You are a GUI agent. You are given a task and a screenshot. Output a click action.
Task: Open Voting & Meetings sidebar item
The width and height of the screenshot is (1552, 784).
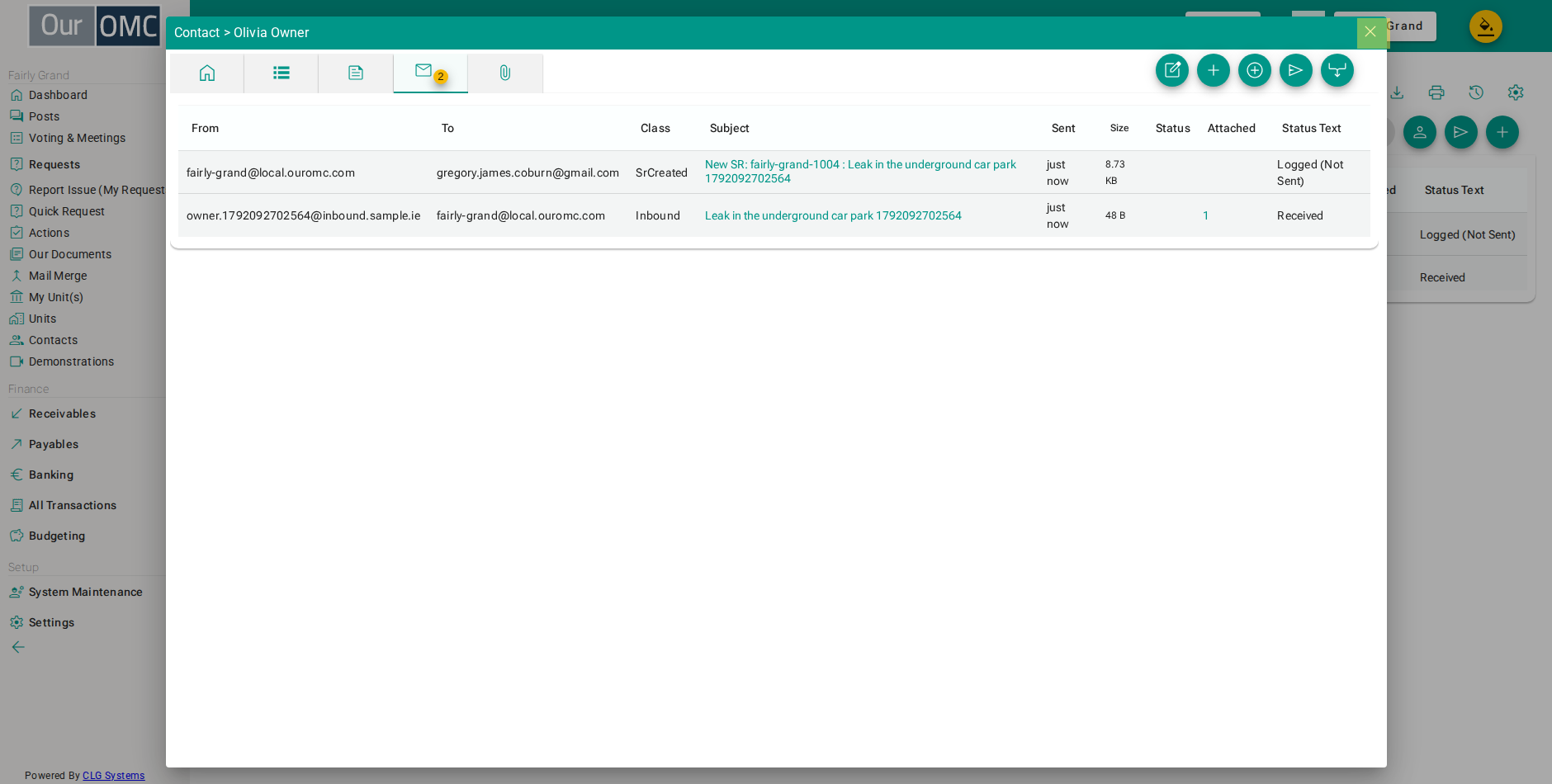click(x=77, y=138)
